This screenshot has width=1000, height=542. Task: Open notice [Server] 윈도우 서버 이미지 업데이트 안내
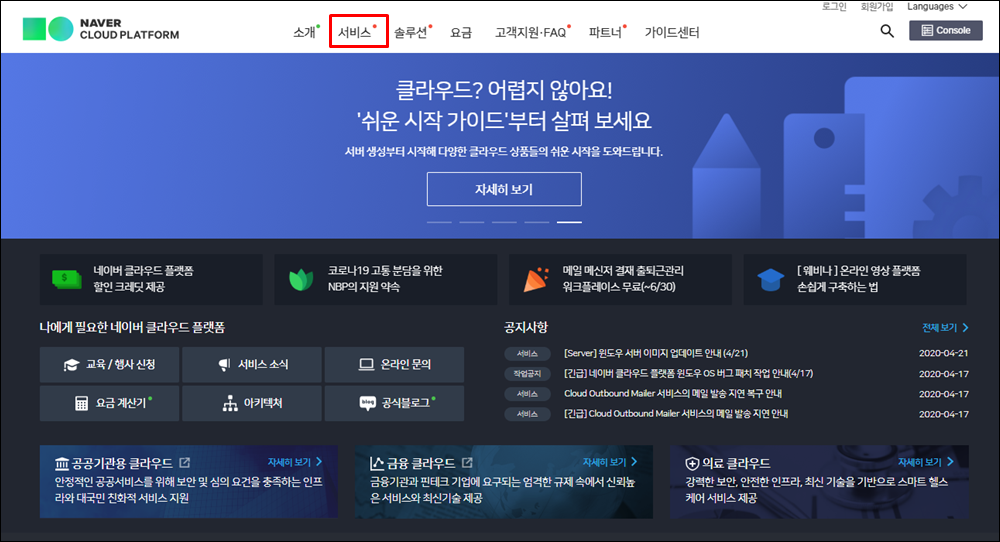point(656,353)
